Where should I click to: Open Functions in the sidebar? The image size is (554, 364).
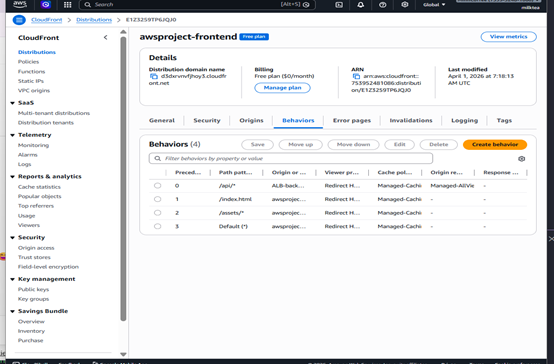point(31,71)
